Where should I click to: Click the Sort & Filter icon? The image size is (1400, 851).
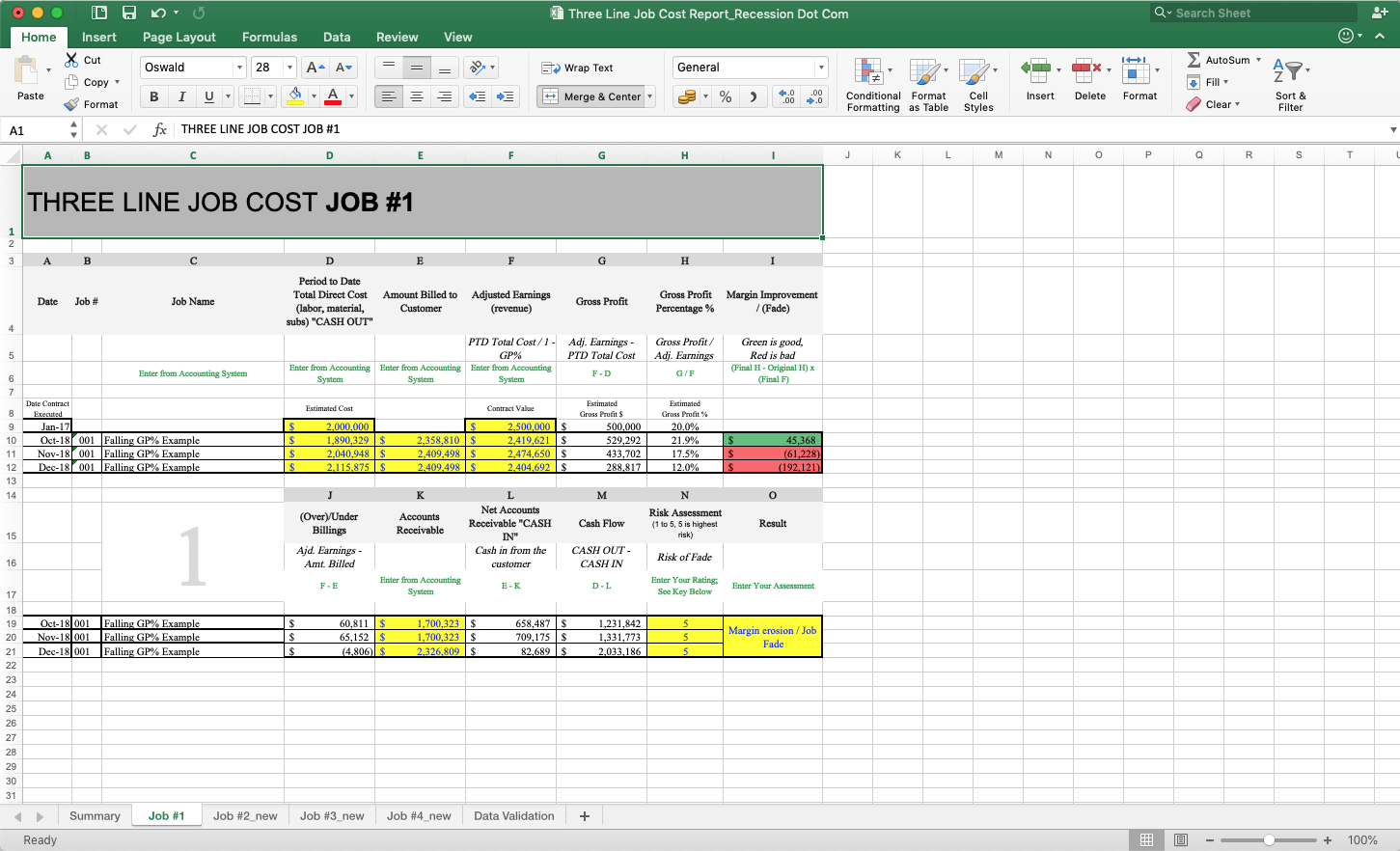point(1287,70)
